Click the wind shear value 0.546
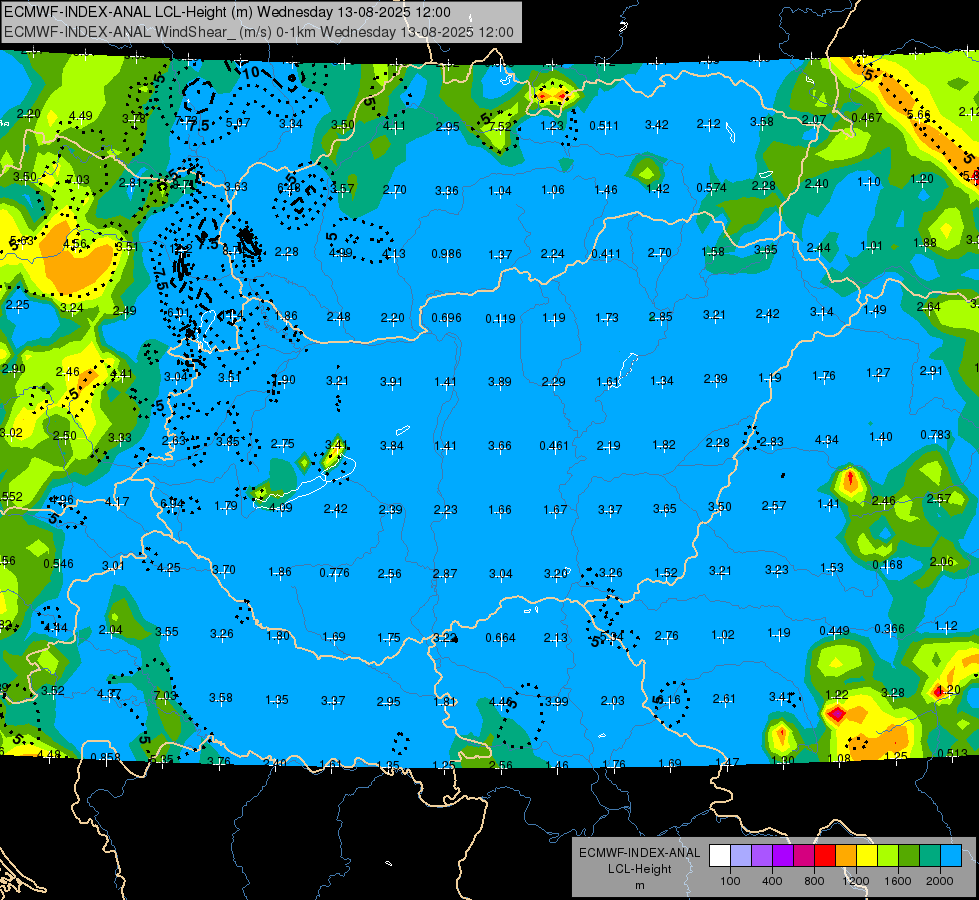 tap(58, 563)
